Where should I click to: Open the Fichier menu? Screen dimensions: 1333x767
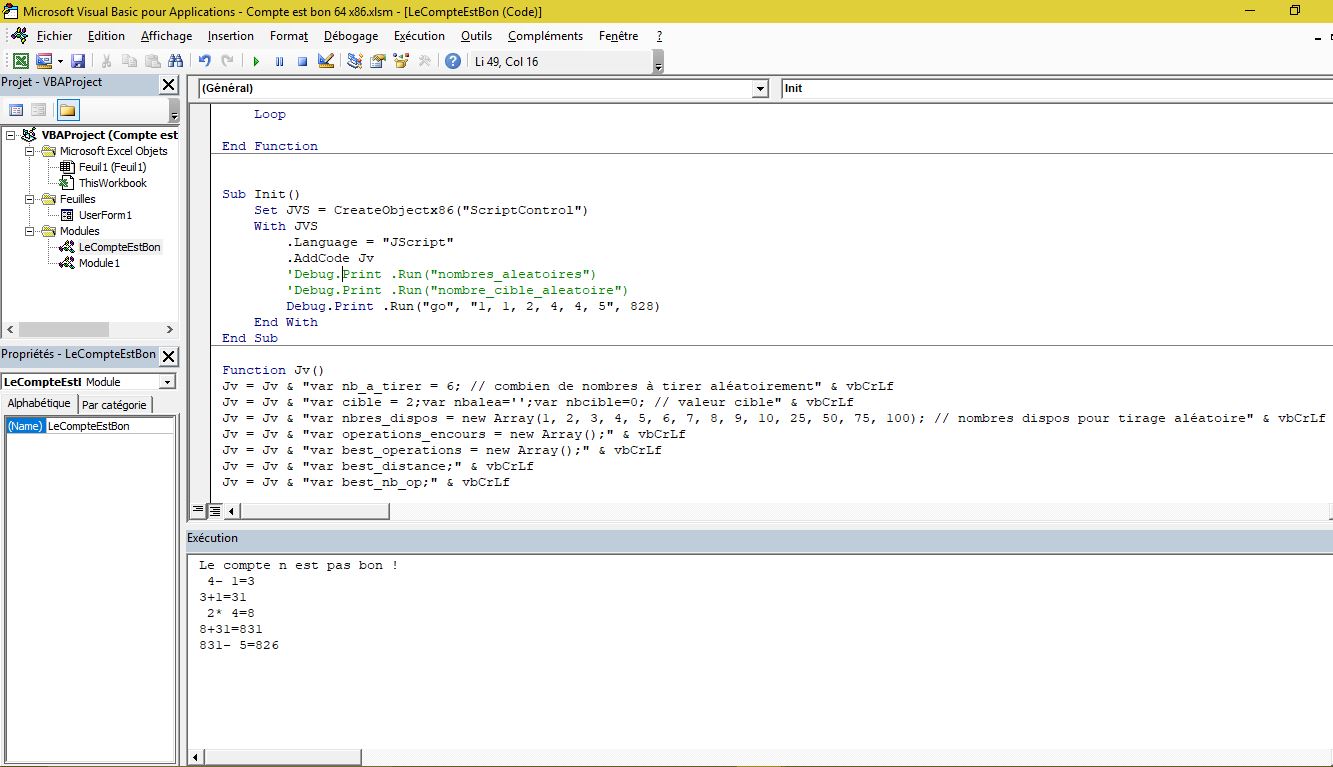tap(54, 36)
